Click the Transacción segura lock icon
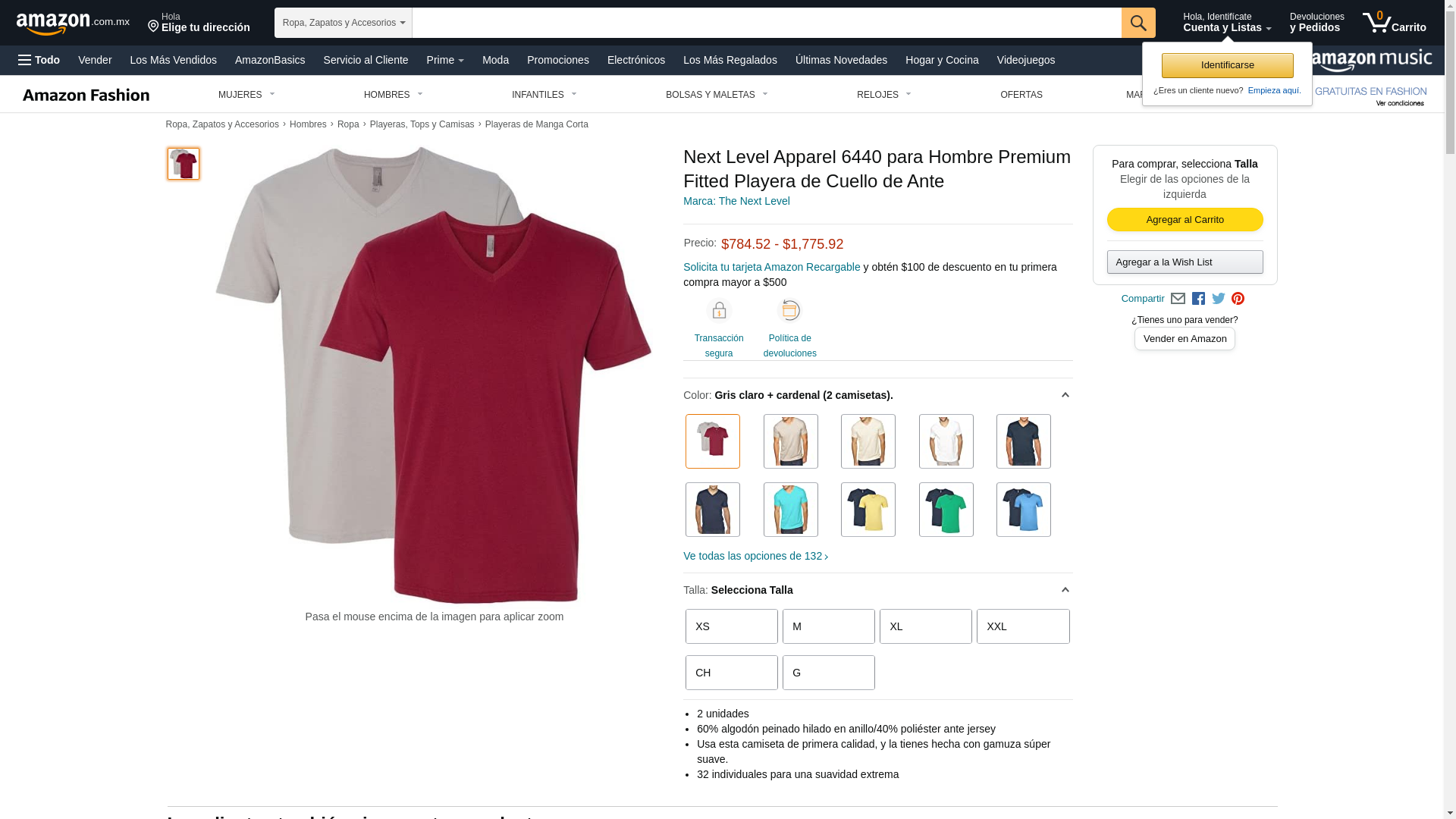 [719, 311]
